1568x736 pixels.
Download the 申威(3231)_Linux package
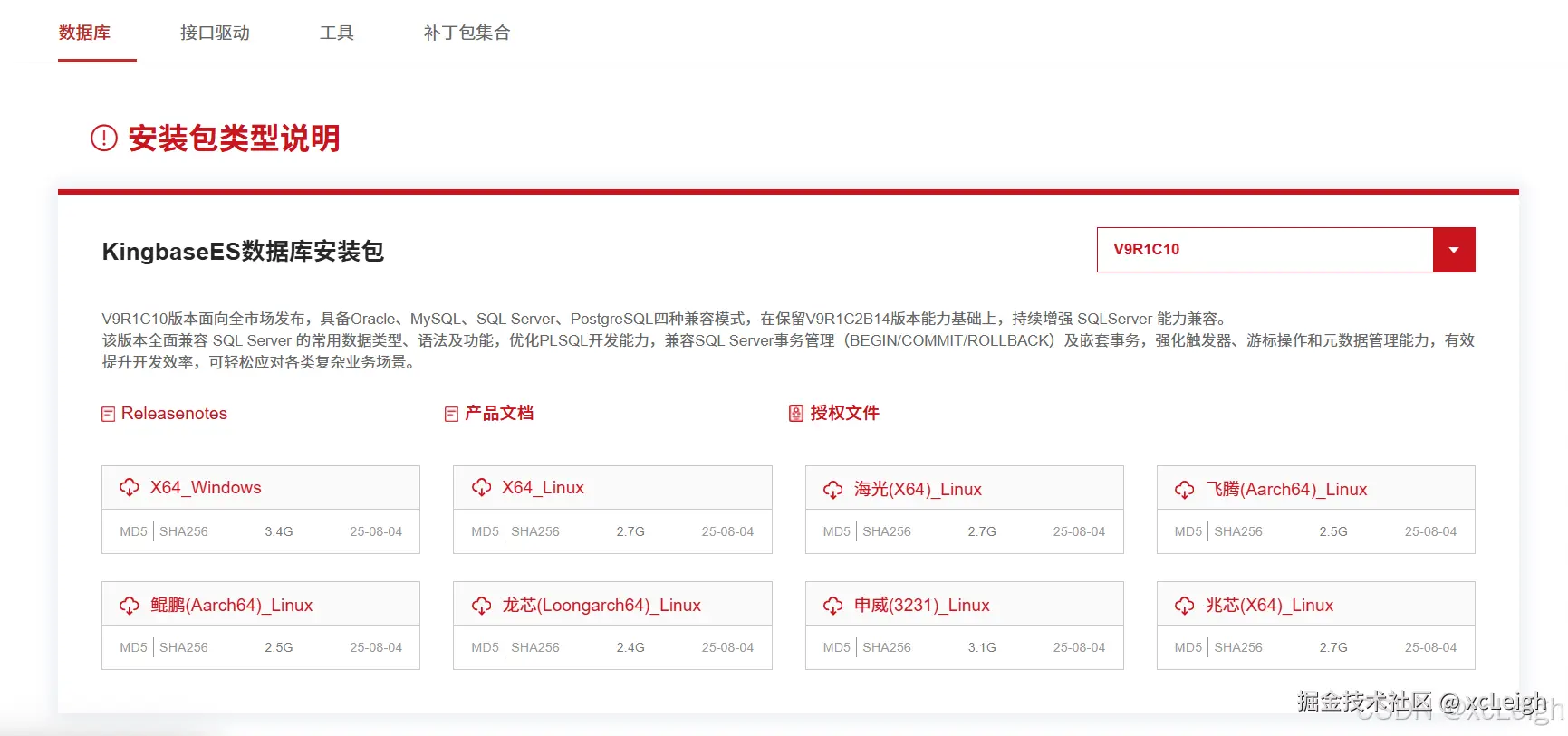tap(921, 605)
